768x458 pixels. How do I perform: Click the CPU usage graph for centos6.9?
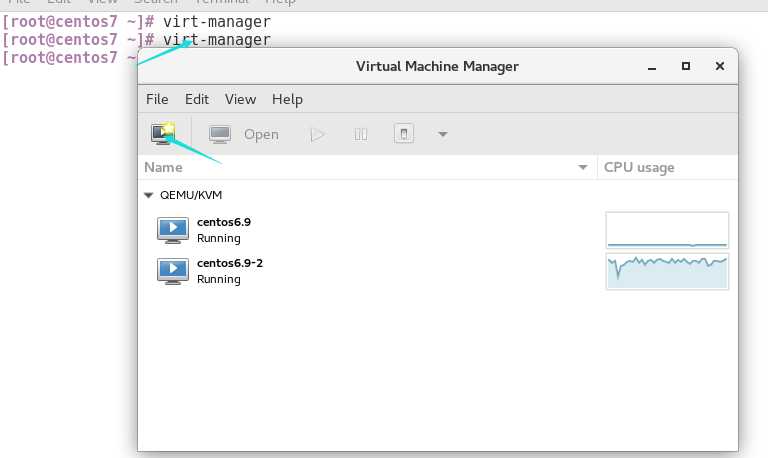(667, 230)
